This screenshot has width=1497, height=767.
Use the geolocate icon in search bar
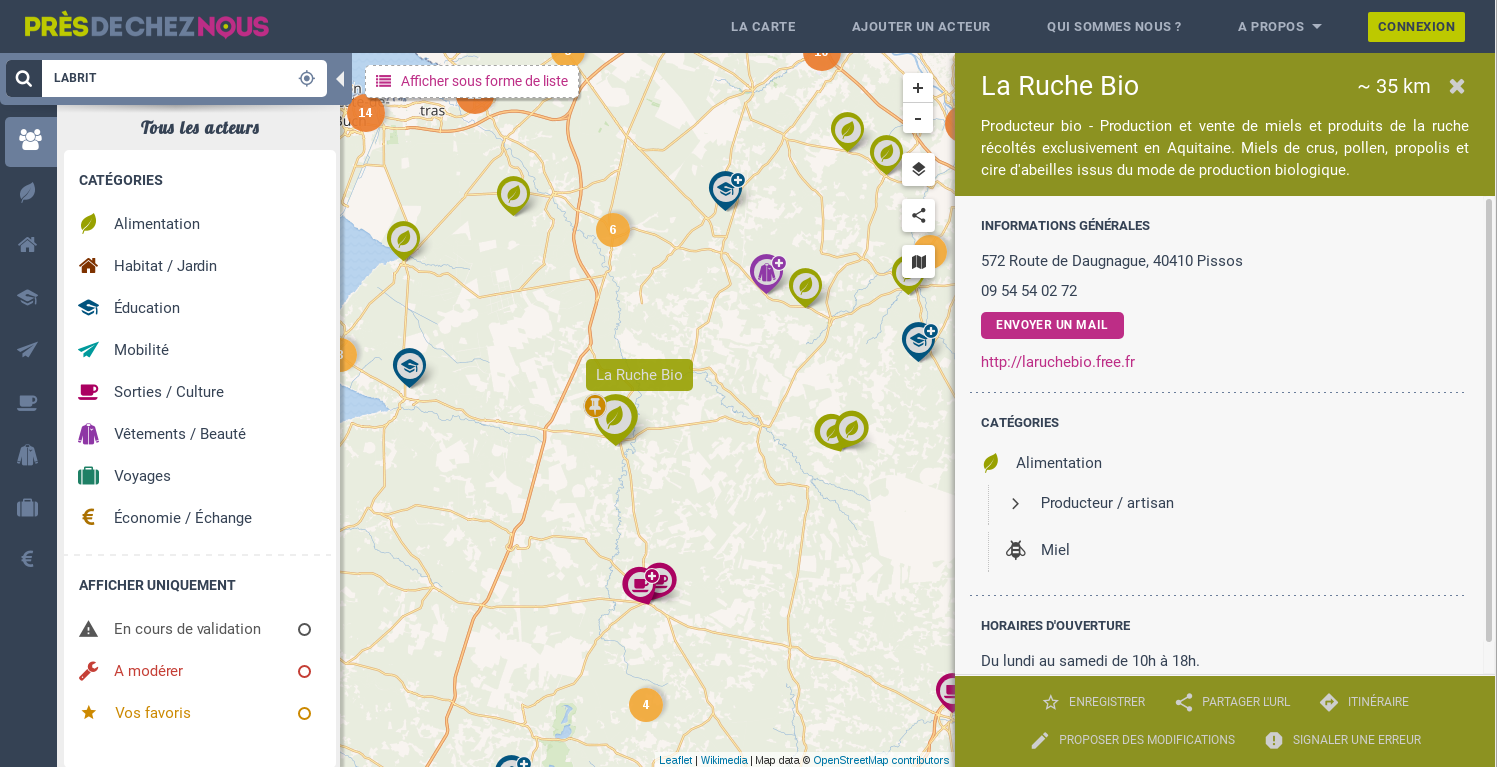pyautogui.click(x=307, y=78)
